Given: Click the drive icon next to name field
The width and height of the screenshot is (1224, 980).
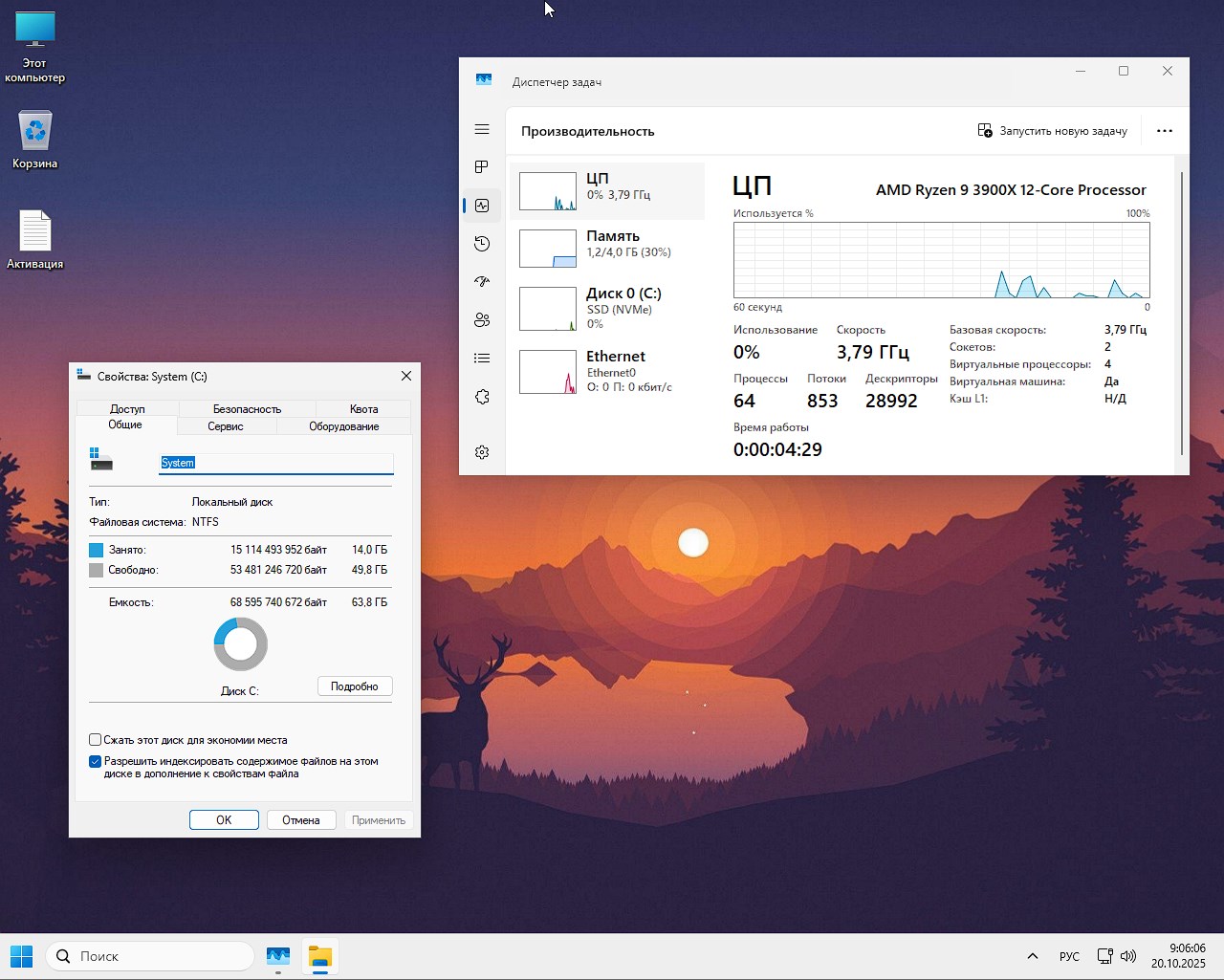Looking at the screenshot, I should coord(101,459).
